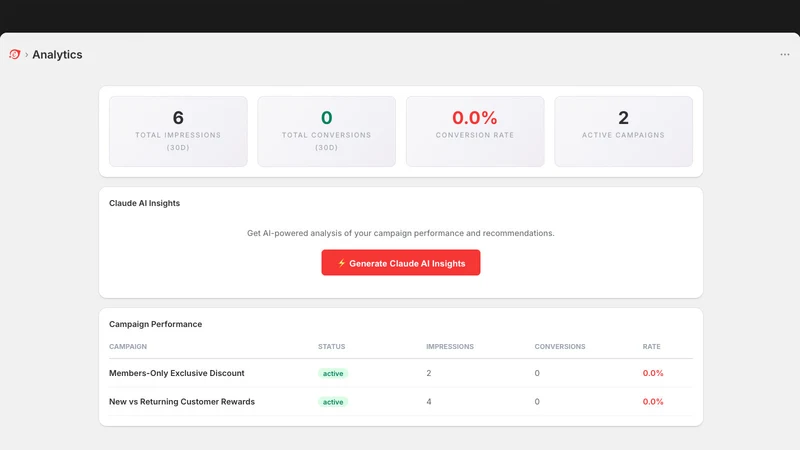Open Members-Only Exclusive Discount campaign

[177, 373]
